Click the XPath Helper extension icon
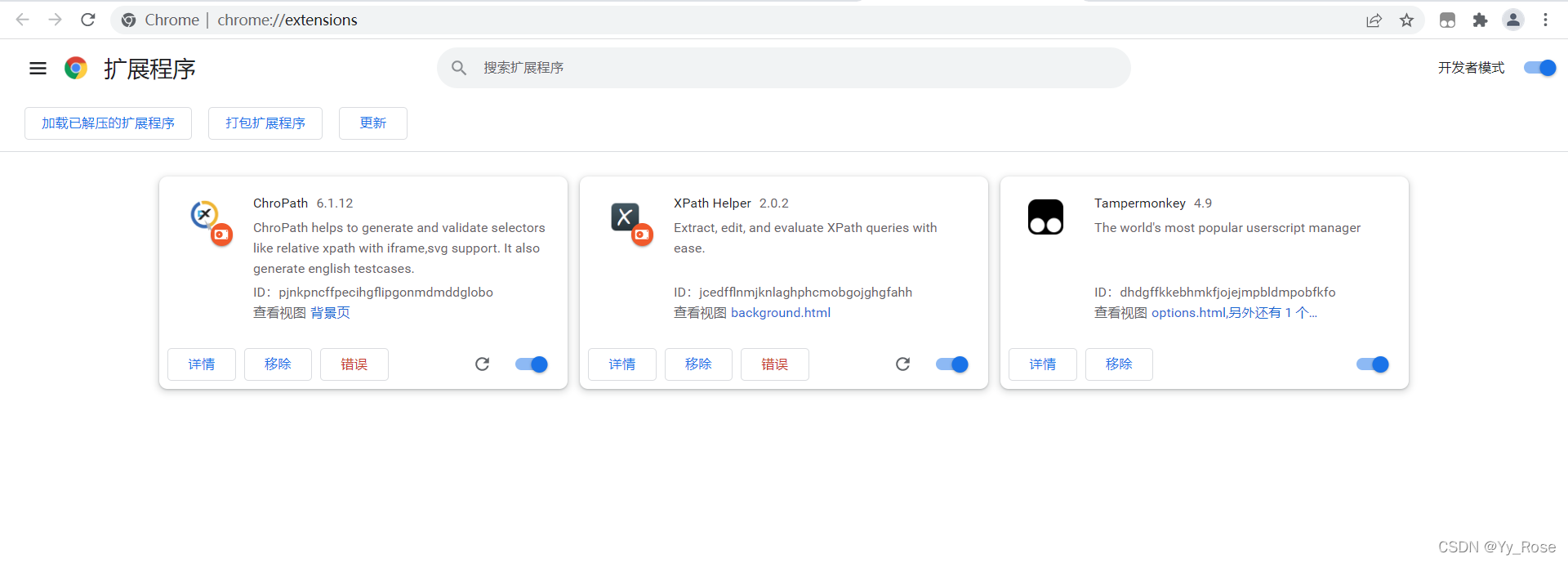This screenshot has height=563, width=1568. (631, 223)
